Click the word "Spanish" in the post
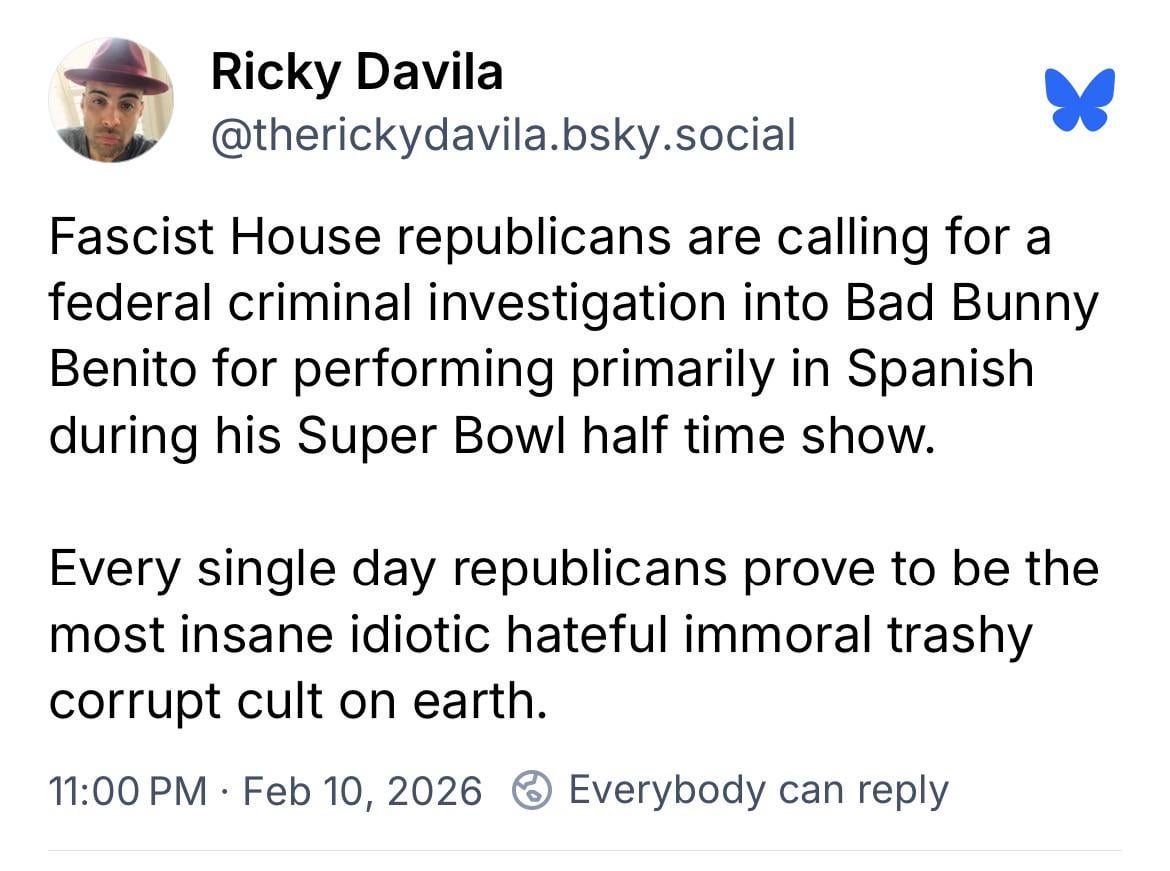This screenshot has height=871, width=1170. pyautogui.click(x=939, y=369)
